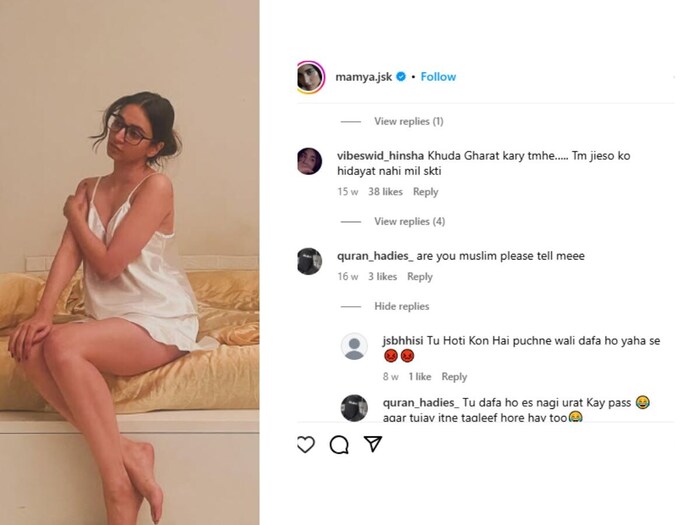Click the verified badge next to mamya.jsk
This screenshot has height=525, width=700.
401,77
